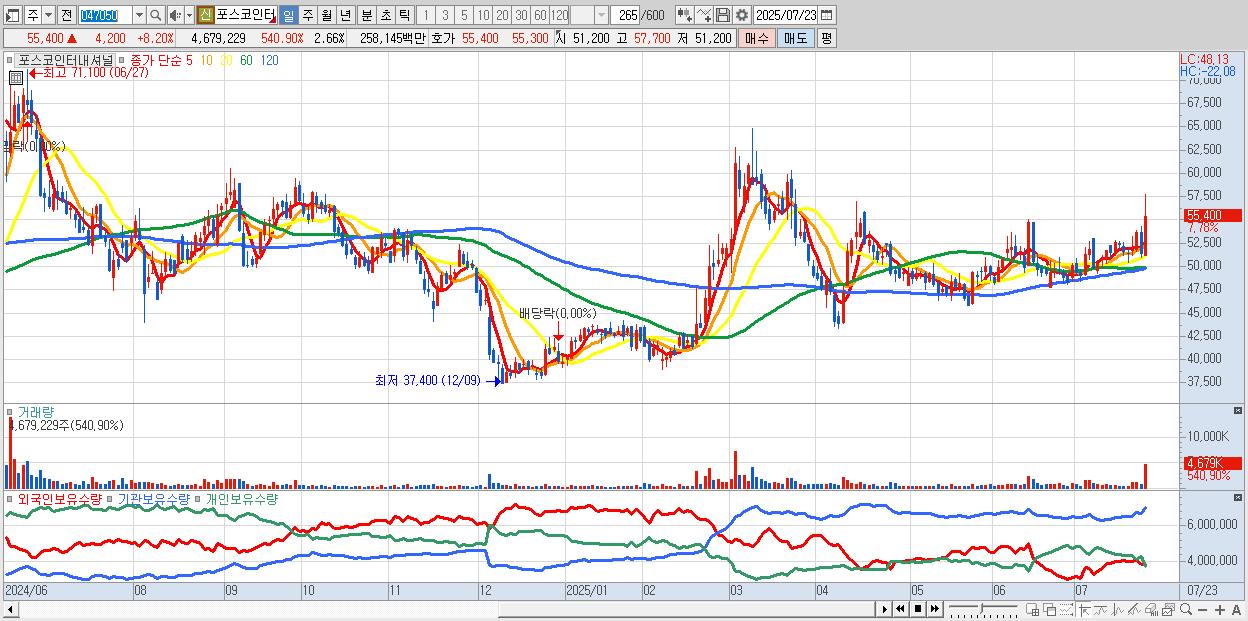Open the stock code history dropdown
Screen dimensions: 1248x621
(x=139, y=15)
